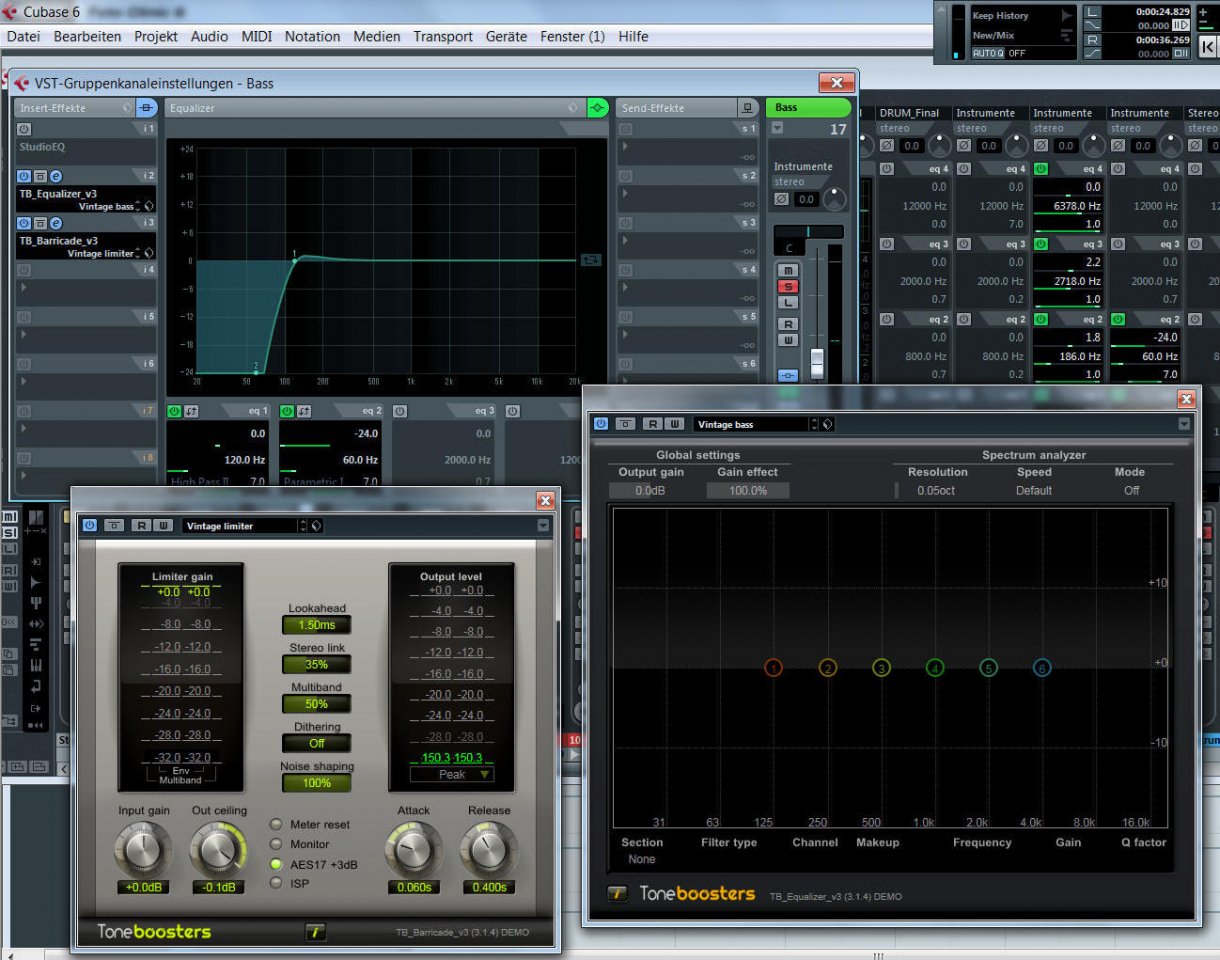
Task: Open the Bearbeiten menu
Action: pyautogui.click(x=87, y=36)
